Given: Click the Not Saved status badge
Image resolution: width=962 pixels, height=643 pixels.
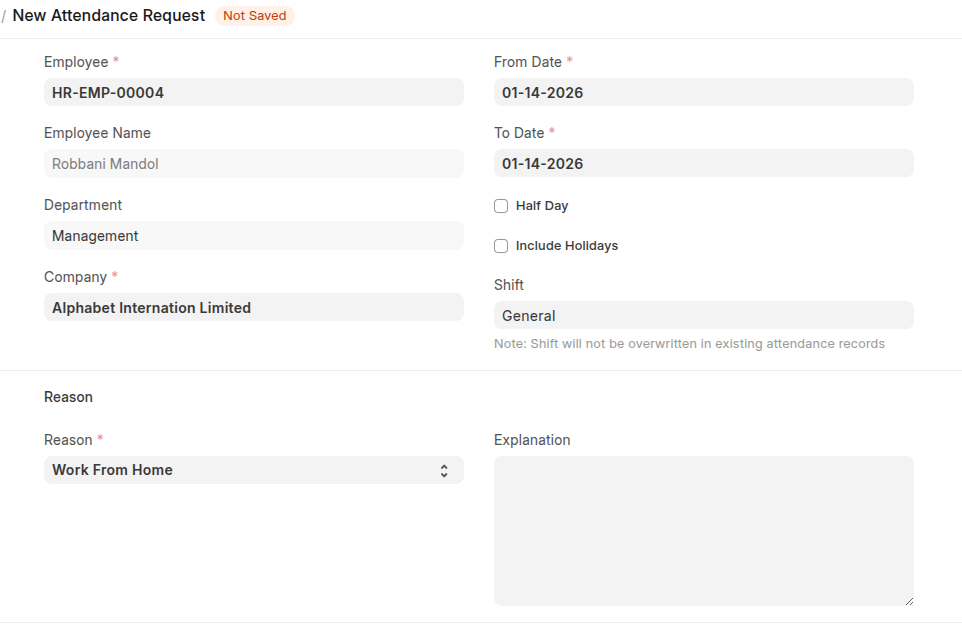Looking at the screenshot, I should tap(254, 16).
